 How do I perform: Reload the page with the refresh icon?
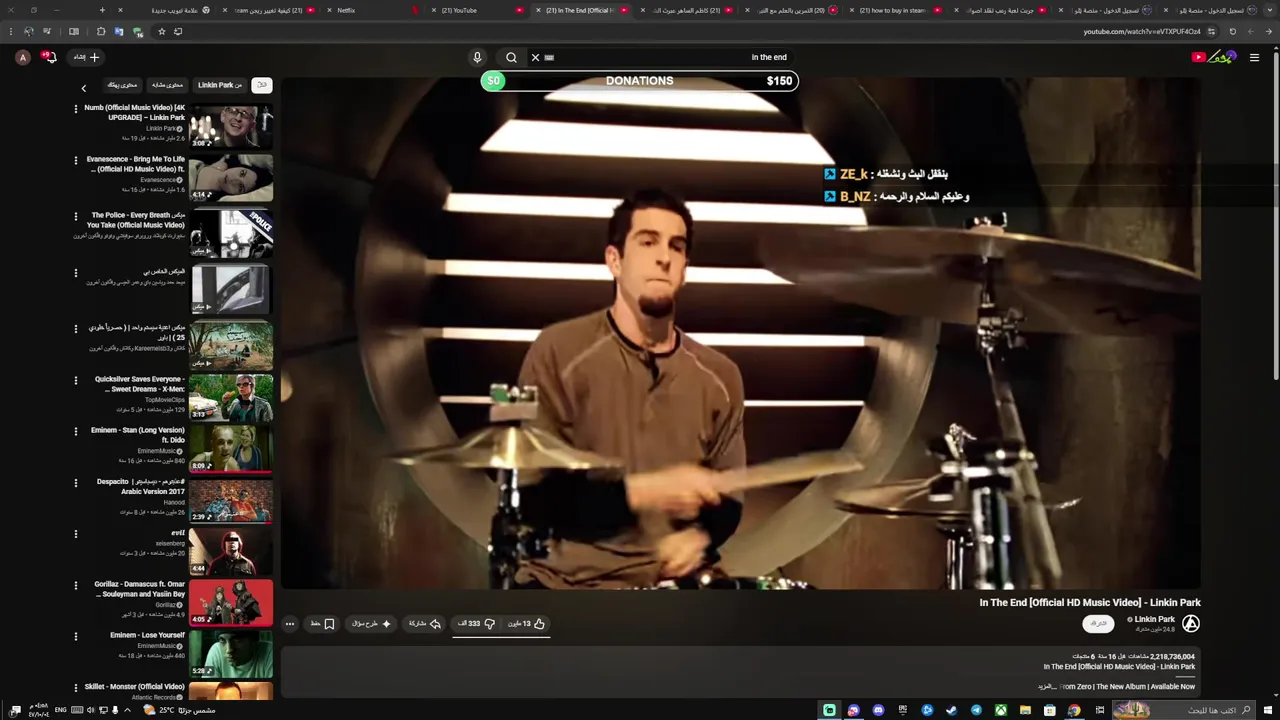pyautogui.click(x=1231, y=31)
